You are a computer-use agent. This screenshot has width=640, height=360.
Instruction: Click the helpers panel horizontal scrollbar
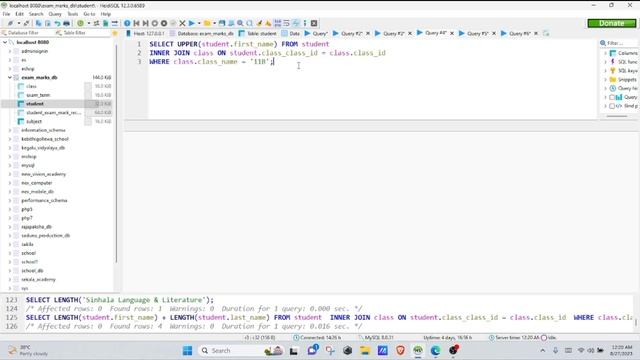616,116
